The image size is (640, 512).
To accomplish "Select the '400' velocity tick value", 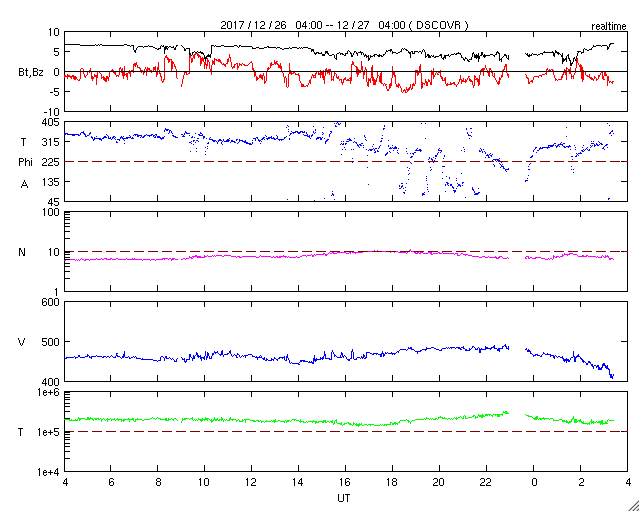I will (52, 381).
